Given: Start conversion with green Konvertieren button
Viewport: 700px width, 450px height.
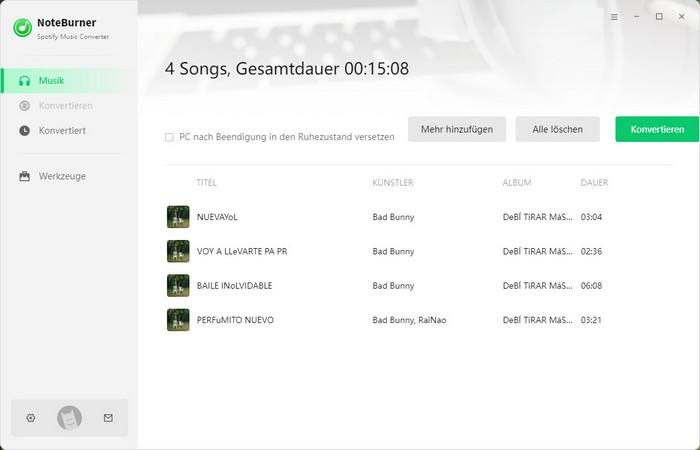Looking at the screenshot, I should [x=657, y=129].
